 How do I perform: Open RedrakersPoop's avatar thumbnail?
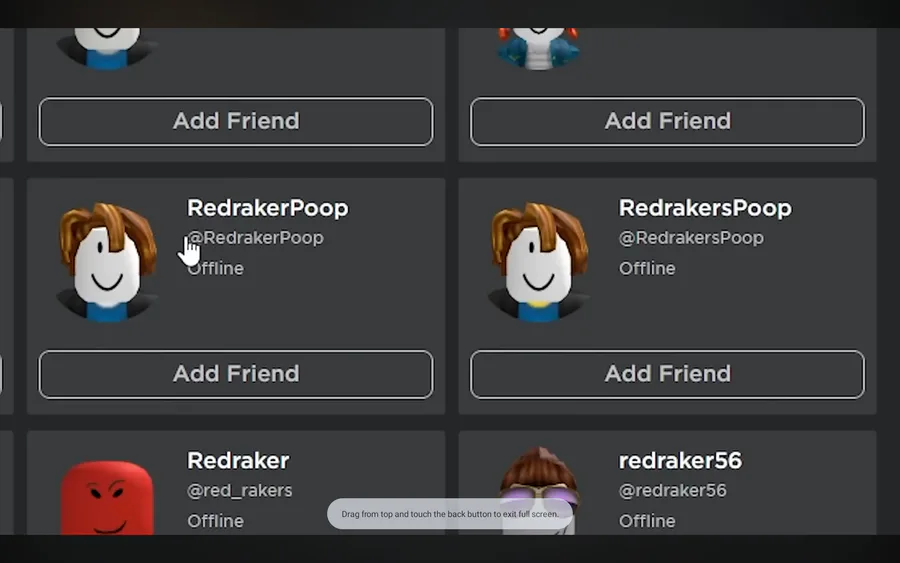(x=538, y=262)
